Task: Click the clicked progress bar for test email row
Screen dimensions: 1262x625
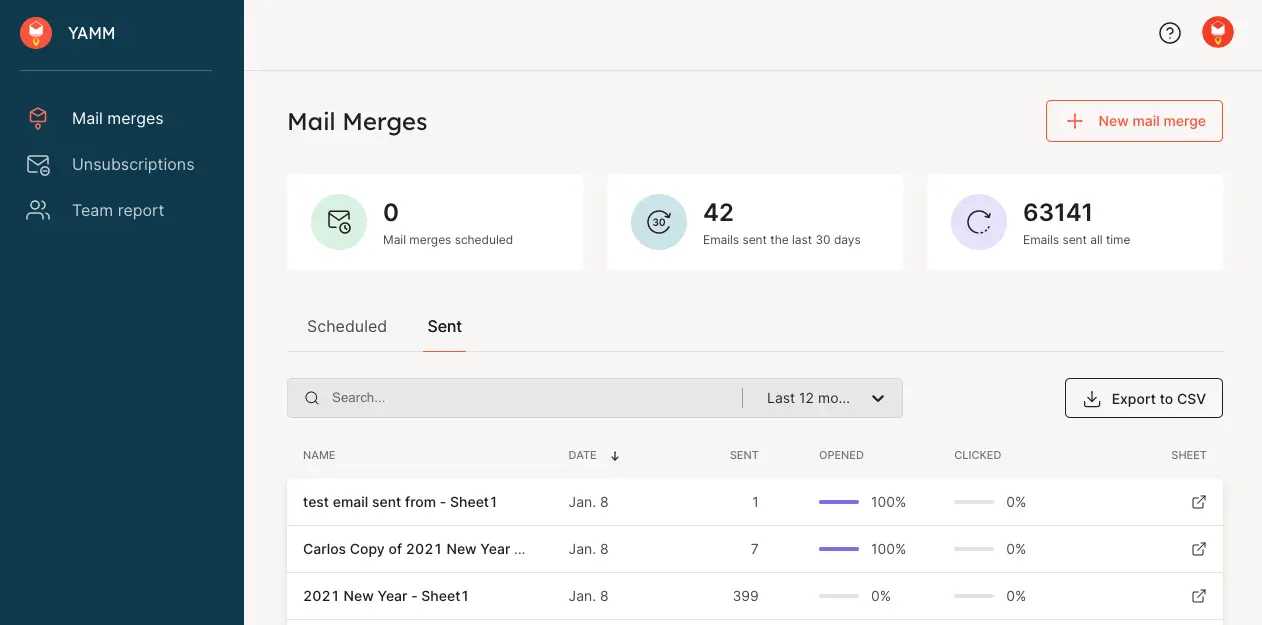Action: 974,502
